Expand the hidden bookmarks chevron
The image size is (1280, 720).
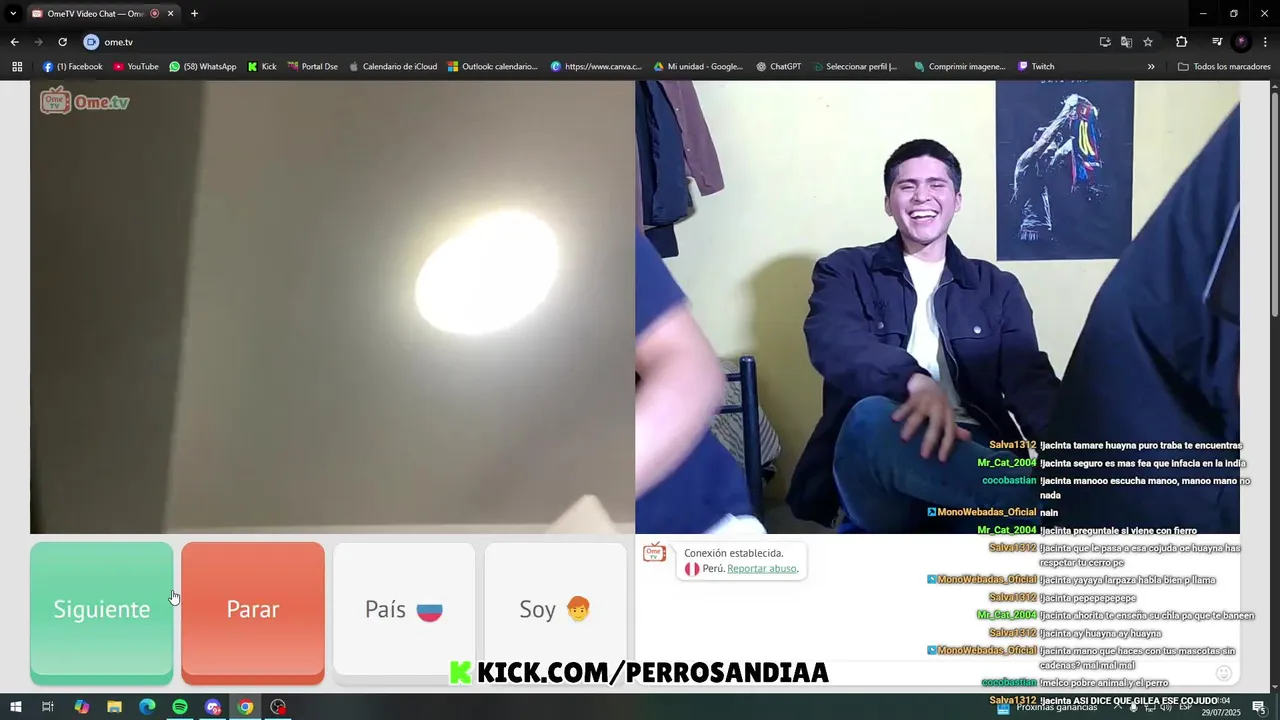(1151, 67)
